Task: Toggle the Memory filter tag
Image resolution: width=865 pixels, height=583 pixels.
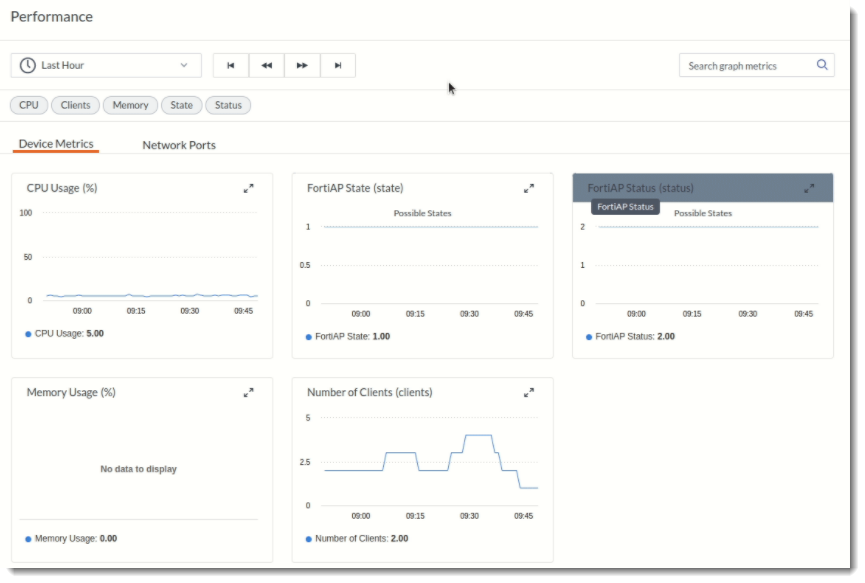Action: pos(131,105)
